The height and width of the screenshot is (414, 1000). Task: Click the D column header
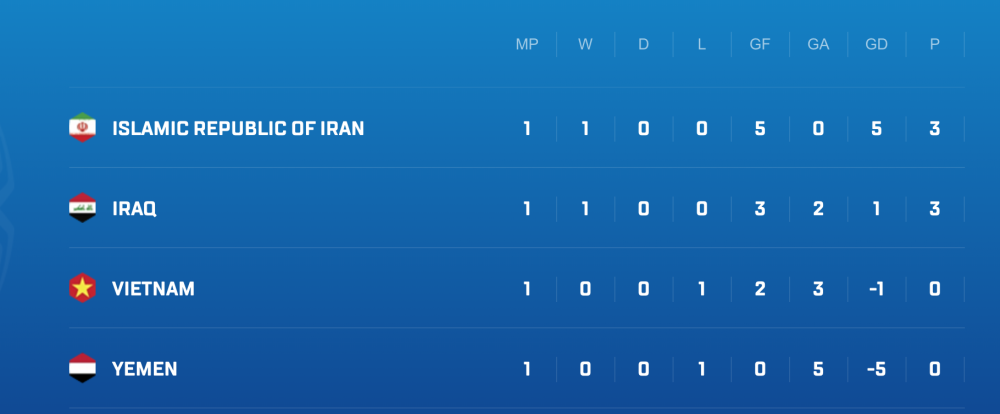(x=643, y=45)
